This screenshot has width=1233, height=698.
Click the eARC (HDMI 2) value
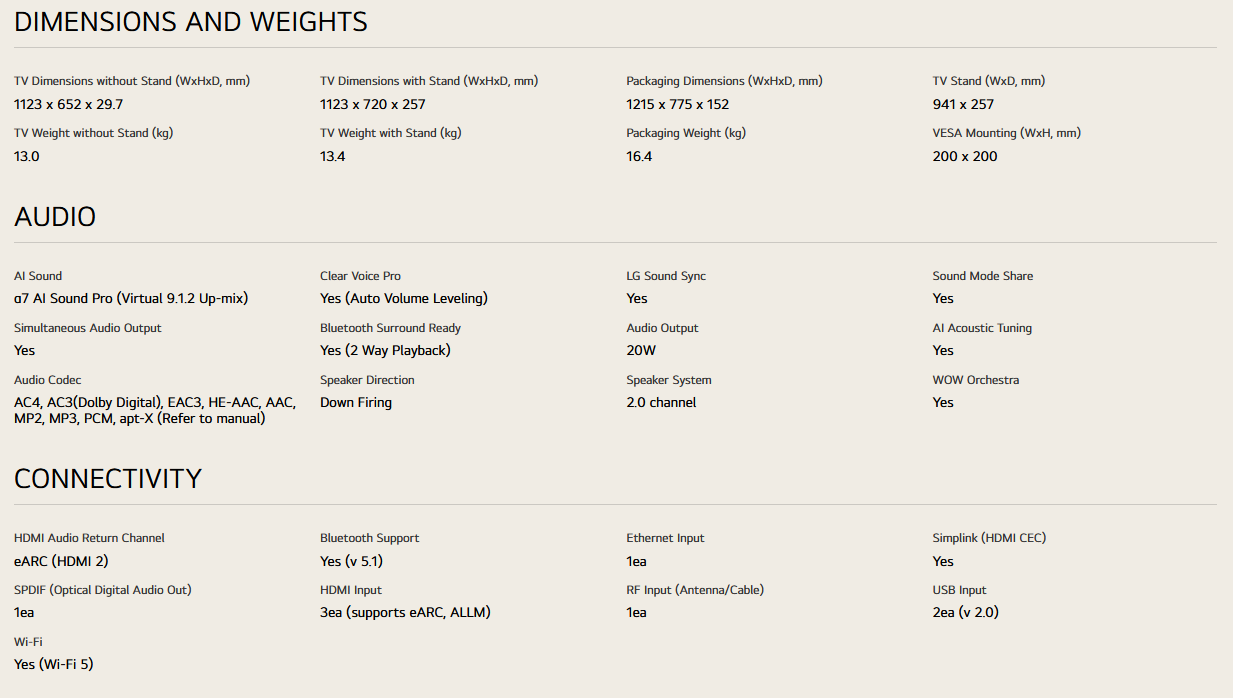tap(61, 561)
